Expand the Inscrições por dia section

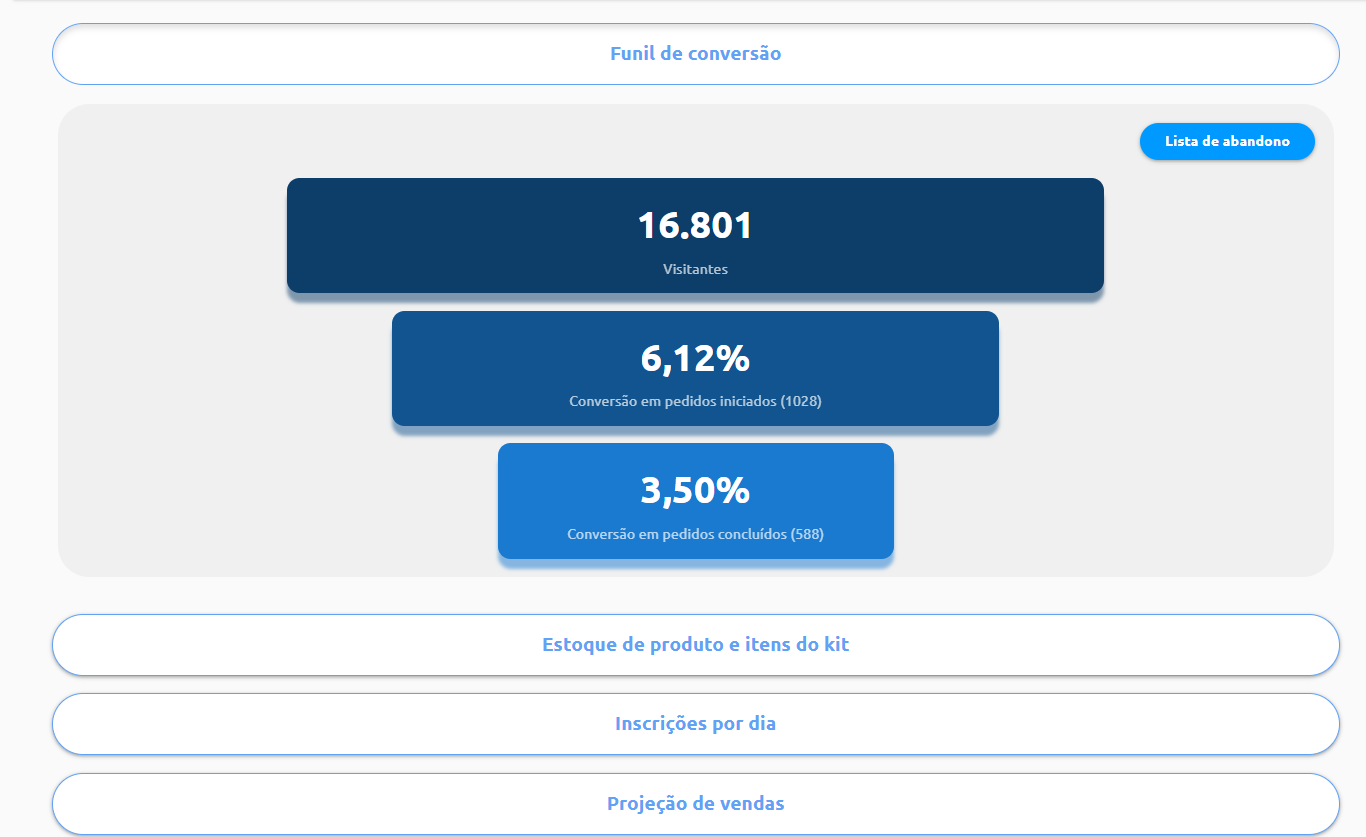tap(695, 724)
